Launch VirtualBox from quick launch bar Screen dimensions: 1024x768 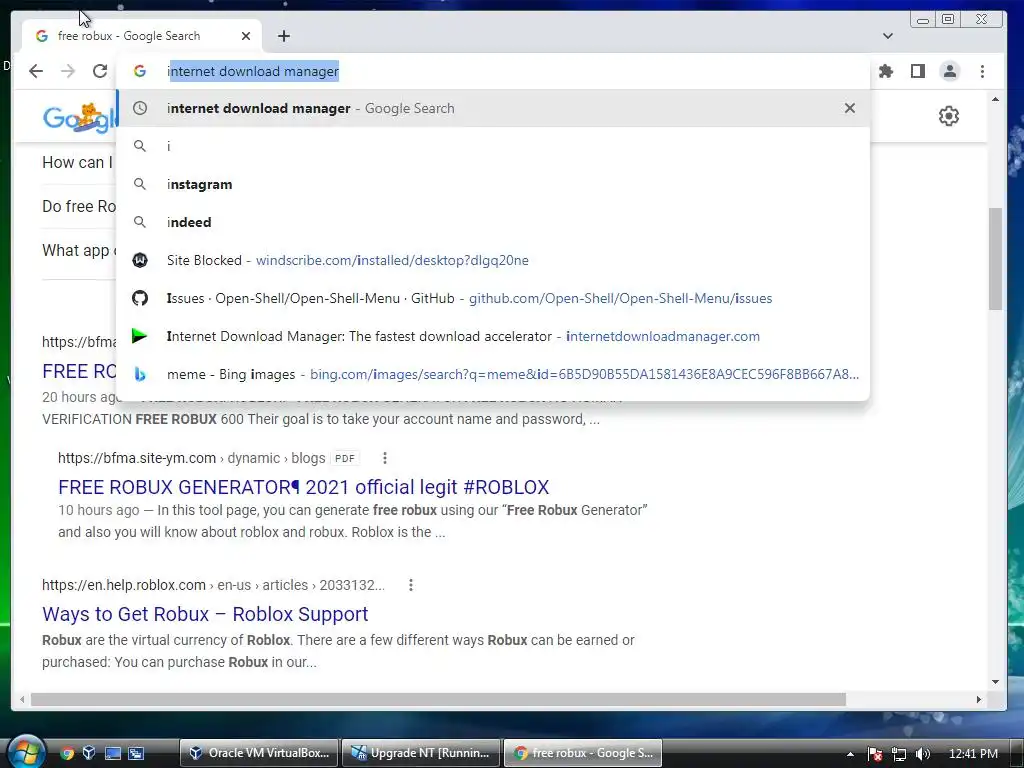[x=89, y=753]
